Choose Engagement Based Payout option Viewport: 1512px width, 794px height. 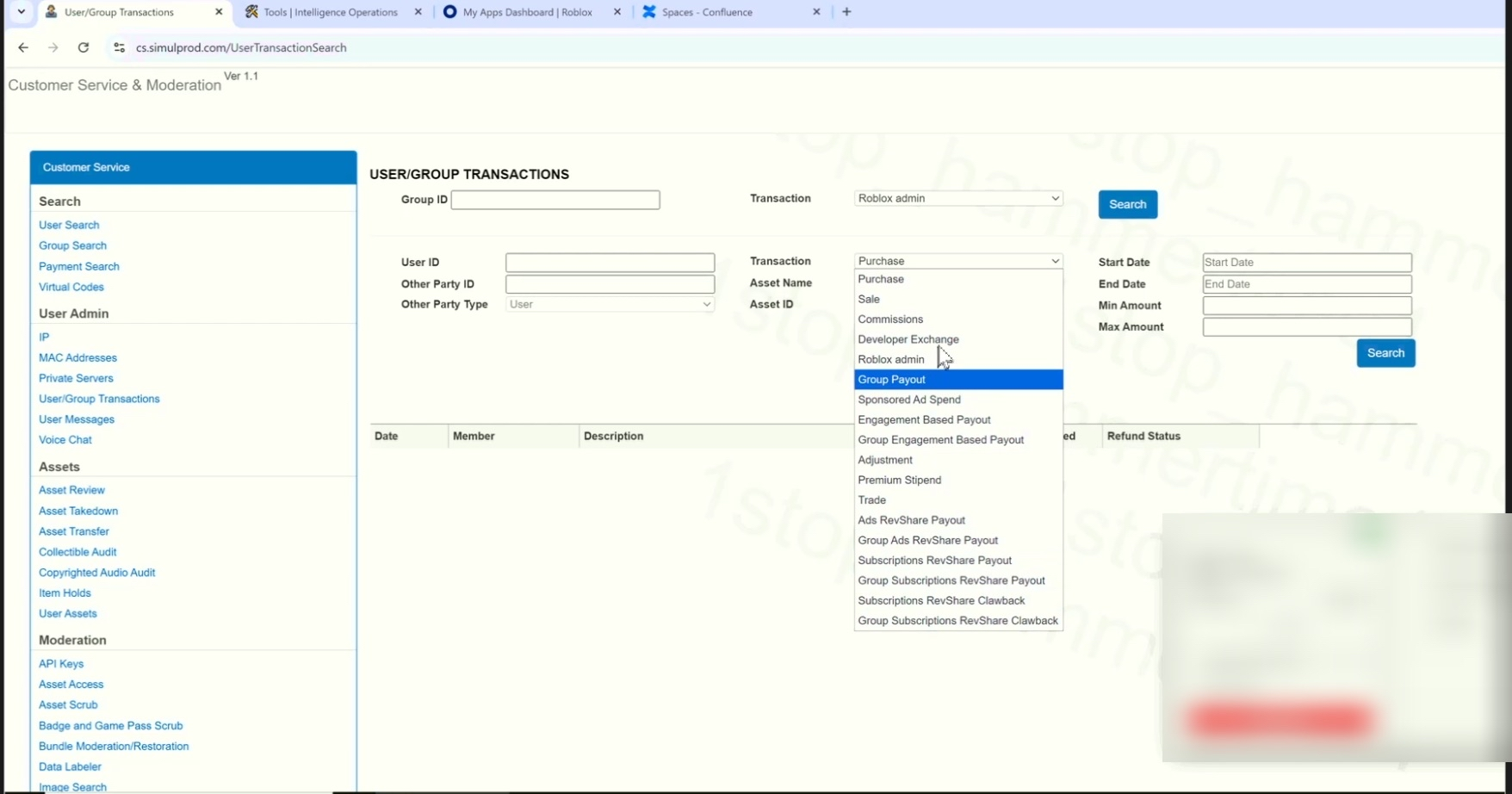point(958,419)
